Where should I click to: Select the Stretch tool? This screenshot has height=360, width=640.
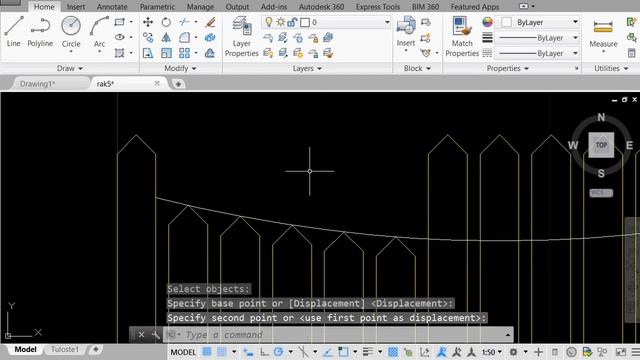tap(148, 53)
